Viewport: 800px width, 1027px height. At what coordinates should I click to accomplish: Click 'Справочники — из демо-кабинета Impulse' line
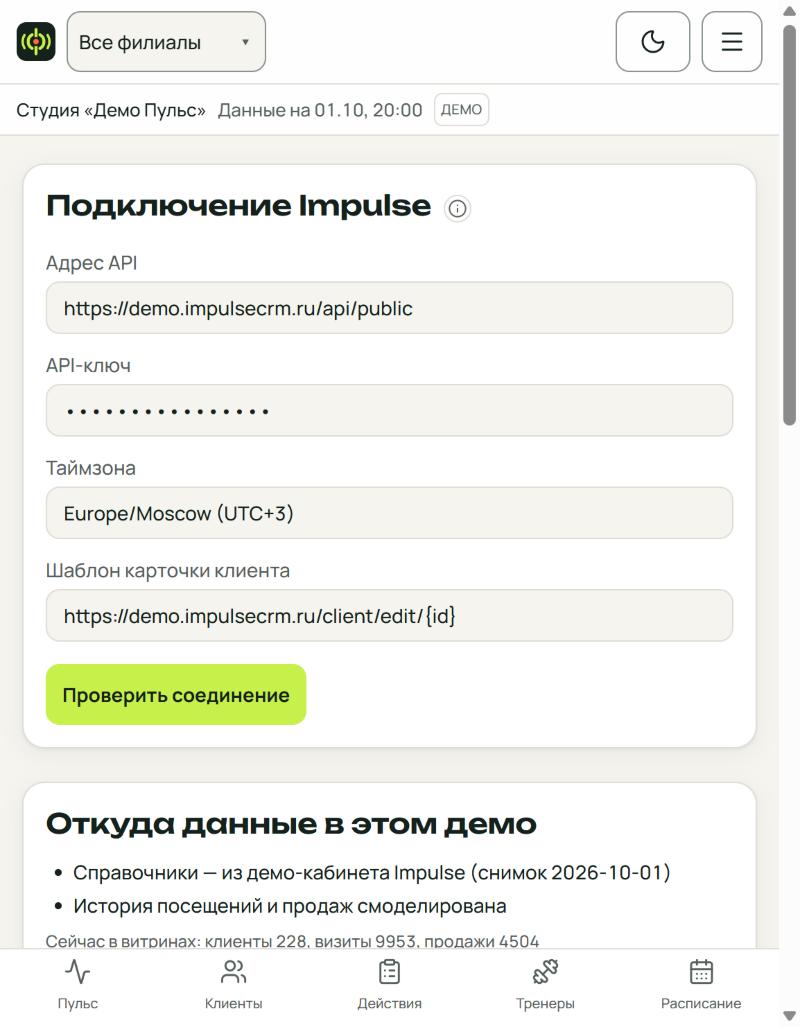(371, 873)
